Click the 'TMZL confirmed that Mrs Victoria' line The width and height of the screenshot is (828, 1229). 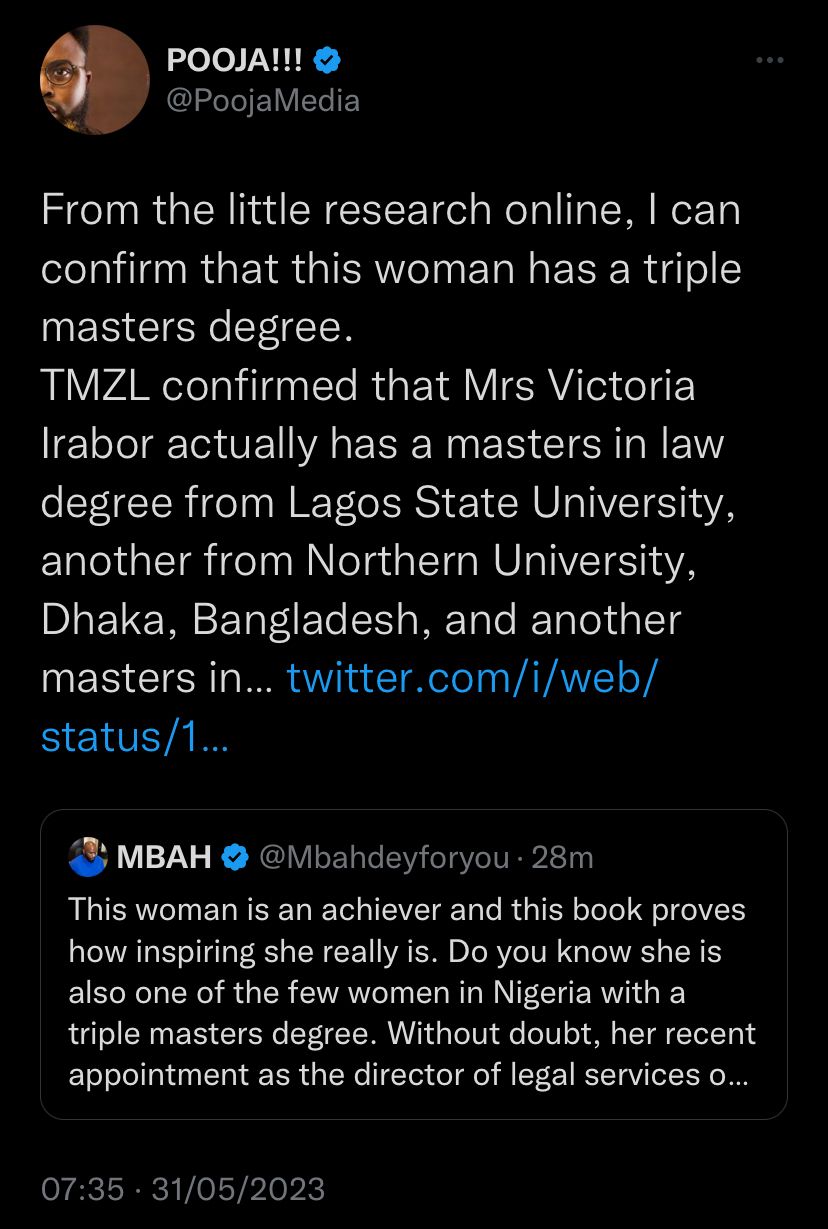point(367,386)
